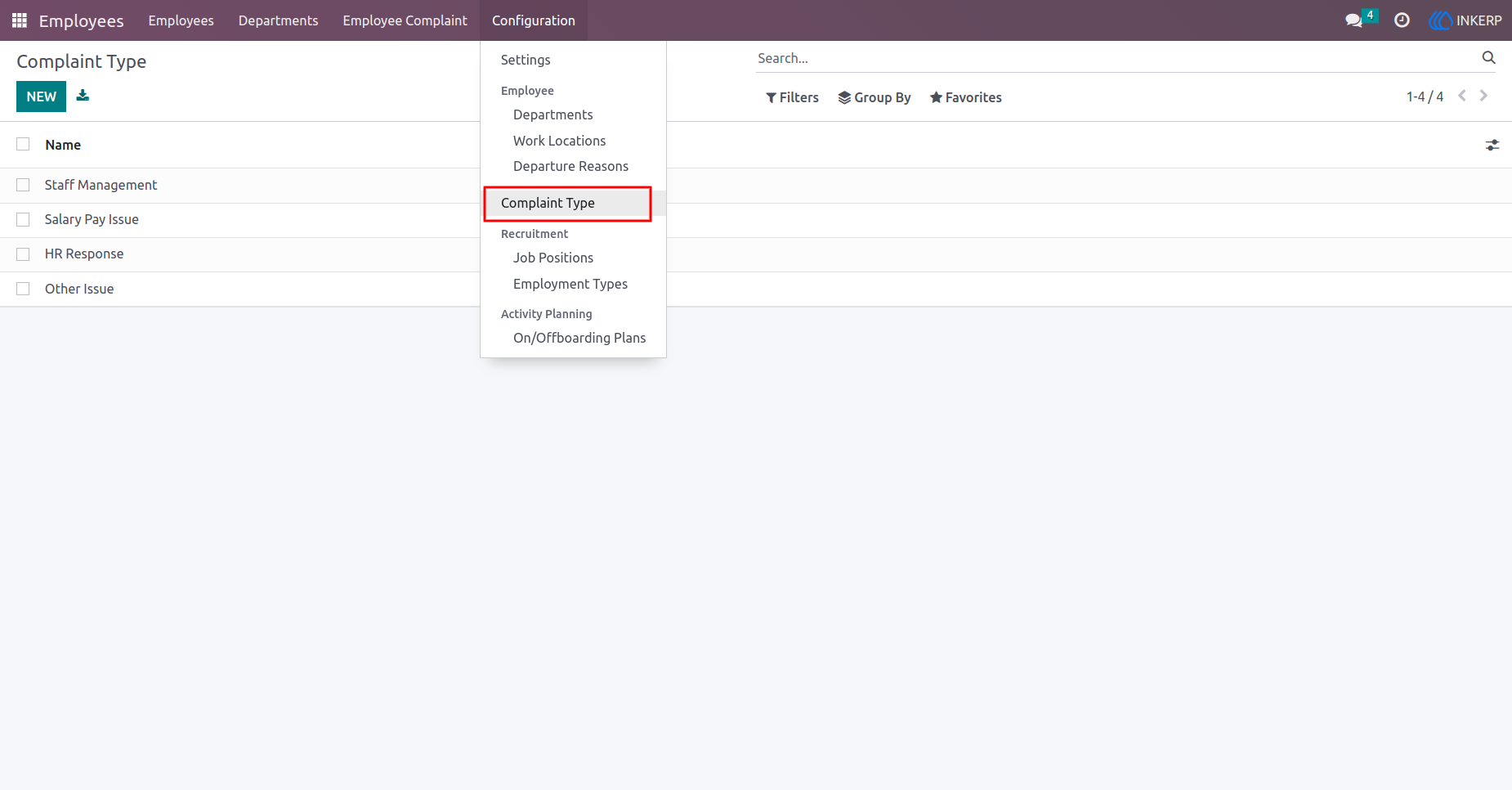Sort by the Name column header
Image resolution: width=1512 pixels, height=790 pixels.
click(63, 145)
